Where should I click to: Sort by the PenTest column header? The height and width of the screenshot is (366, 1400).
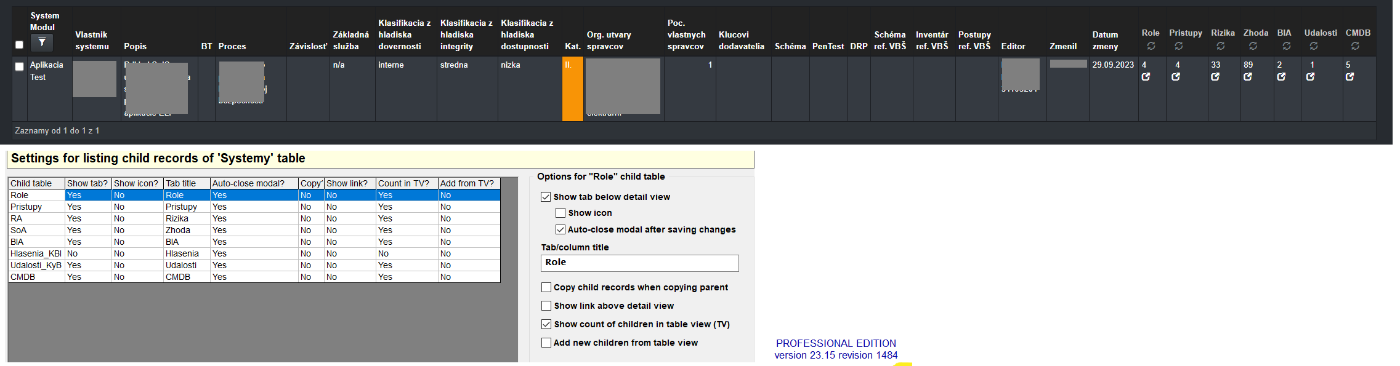[828, 46]
